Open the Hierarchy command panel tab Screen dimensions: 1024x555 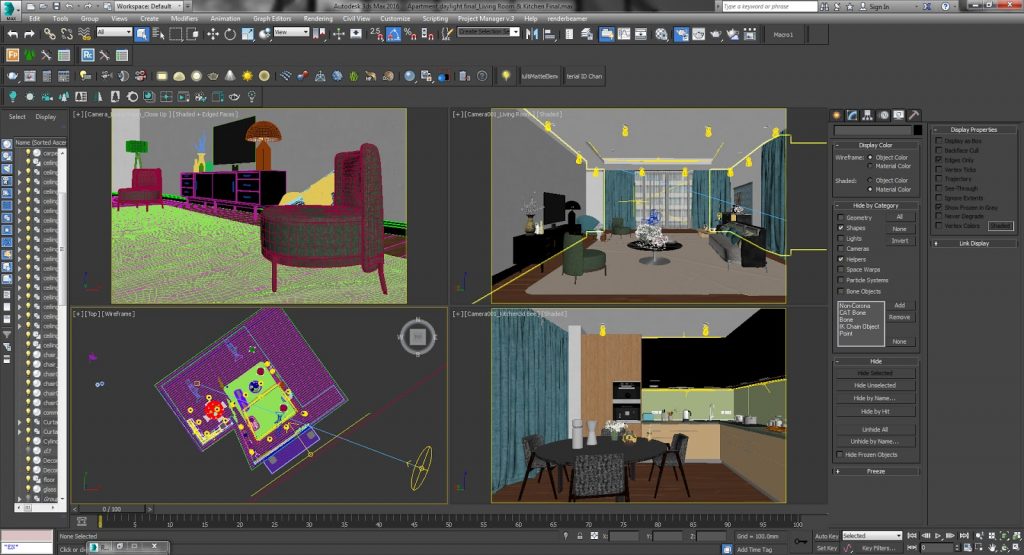tap(867, 115)
